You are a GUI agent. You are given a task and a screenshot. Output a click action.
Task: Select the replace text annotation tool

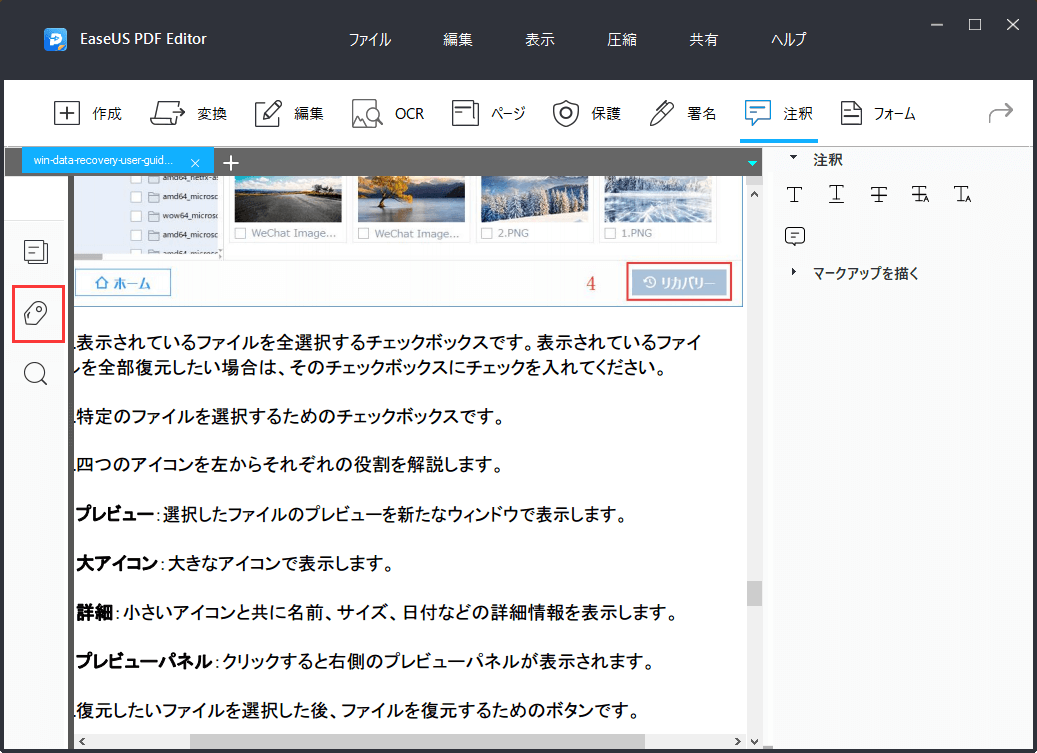[920, 194]
